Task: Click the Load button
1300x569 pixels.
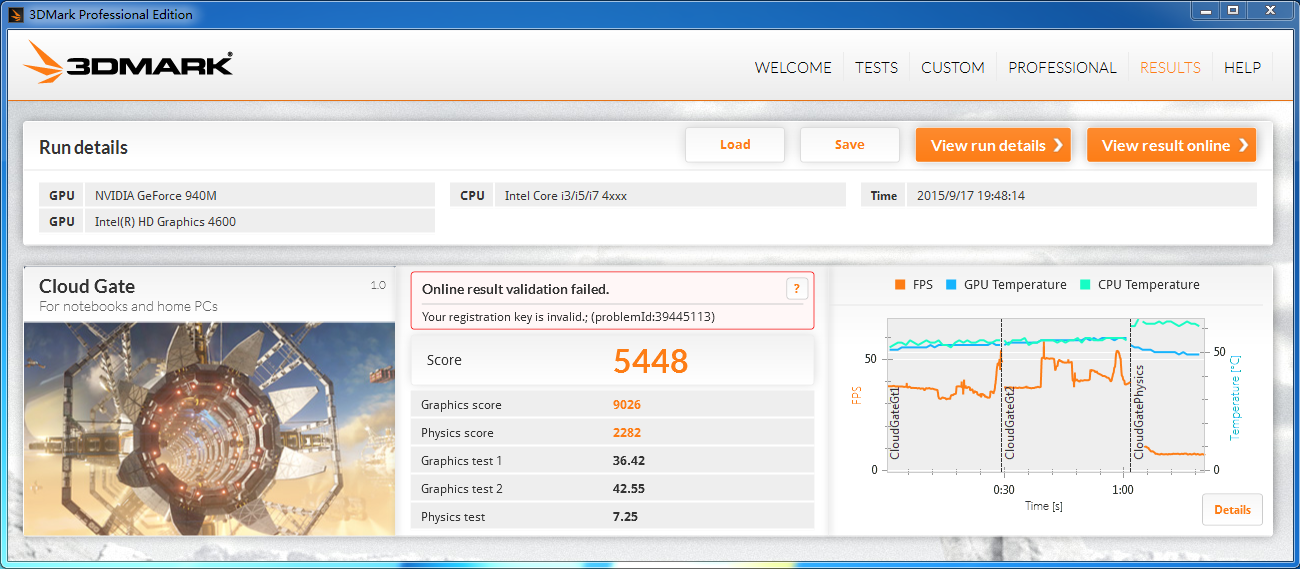Action: [x=735, y=145]
